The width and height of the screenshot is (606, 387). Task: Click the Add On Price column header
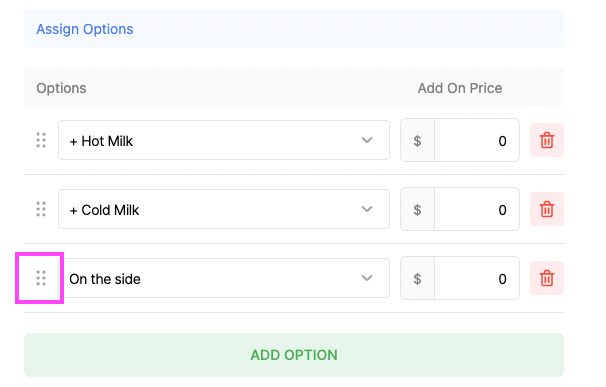460,88
